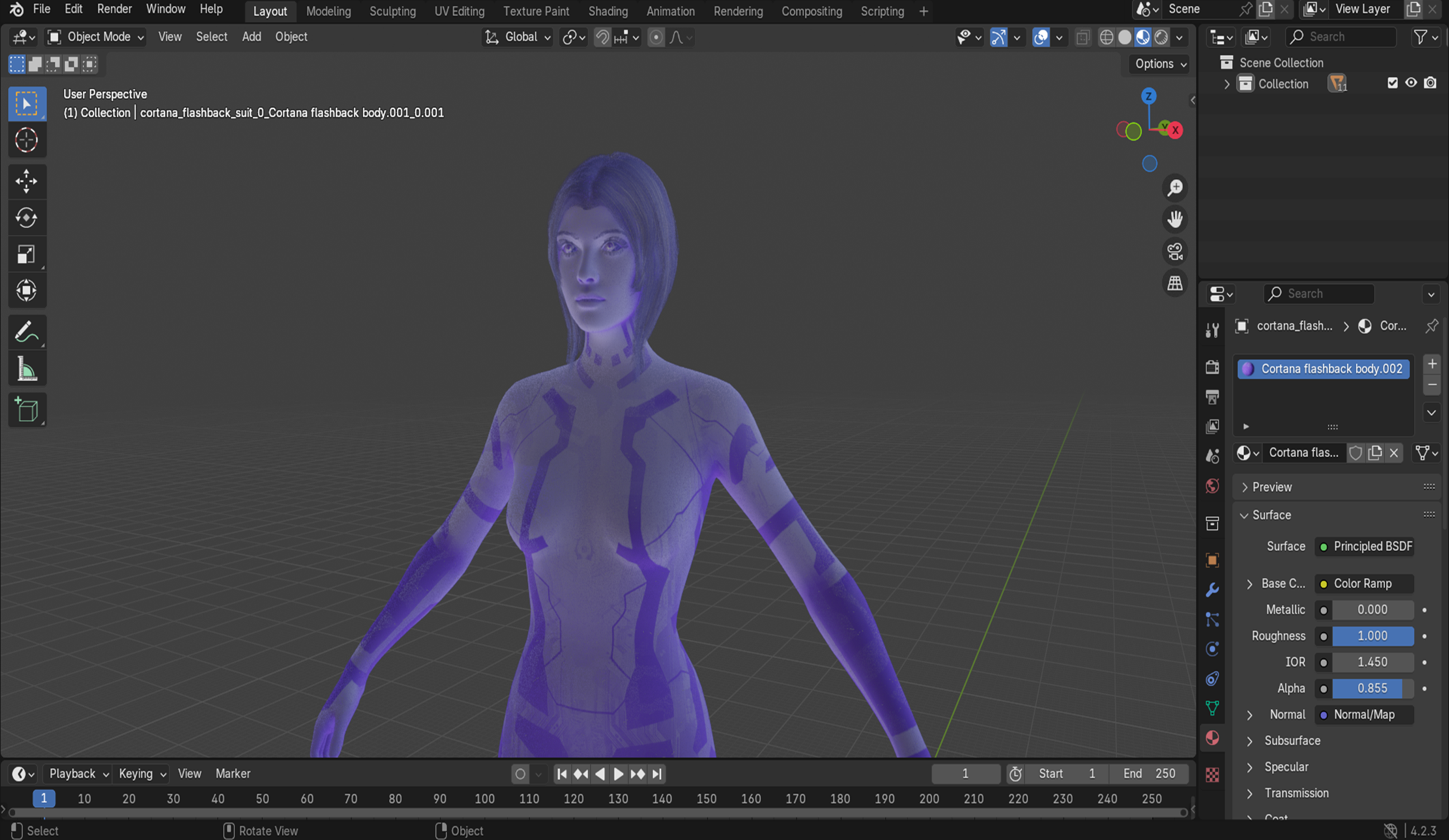The height and width of the screenshot is (840, 1449).
Task: Toggle snapping magnet in header
Action: (x=603, y=37)
